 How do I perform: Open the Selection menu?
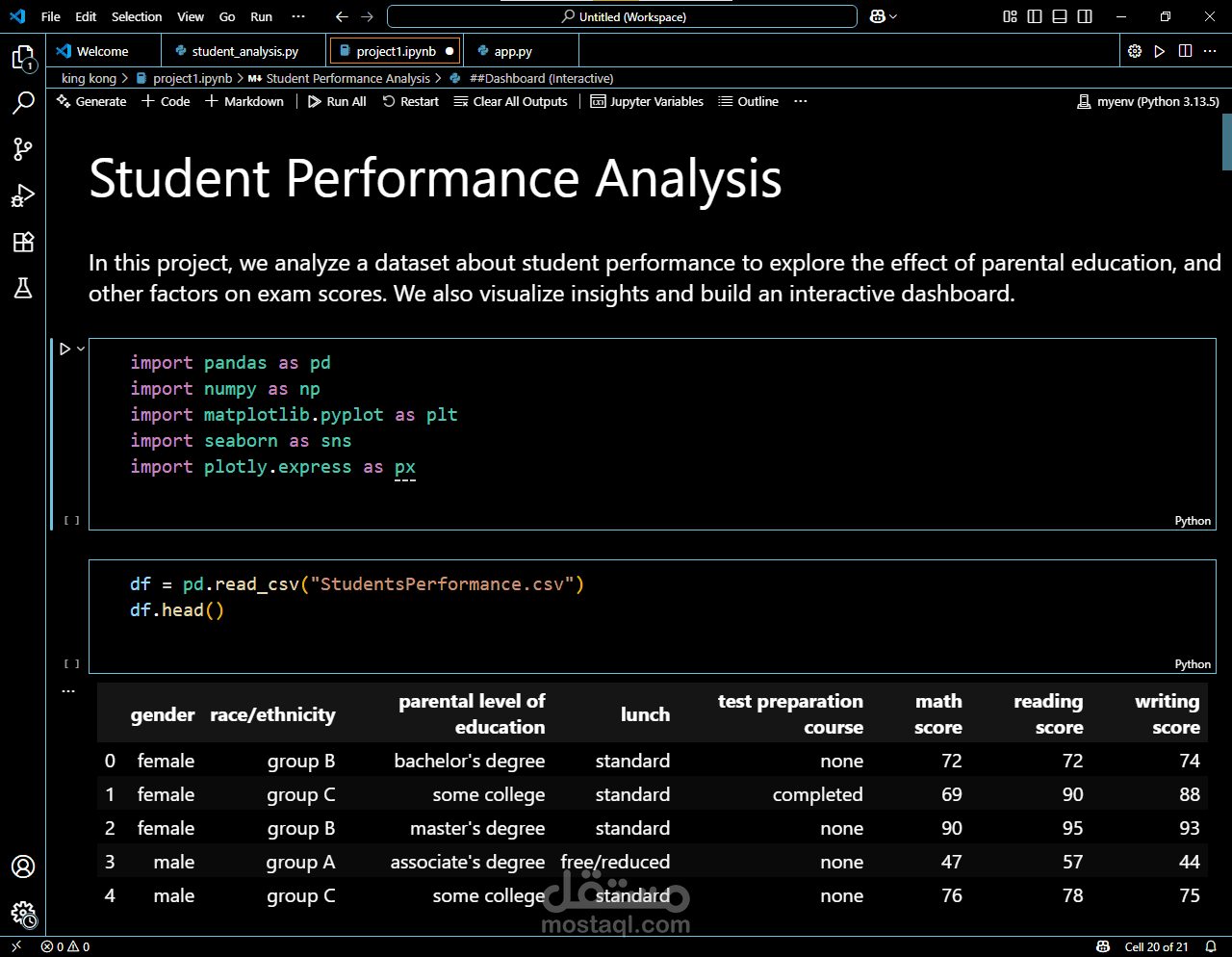click(137, 16)
